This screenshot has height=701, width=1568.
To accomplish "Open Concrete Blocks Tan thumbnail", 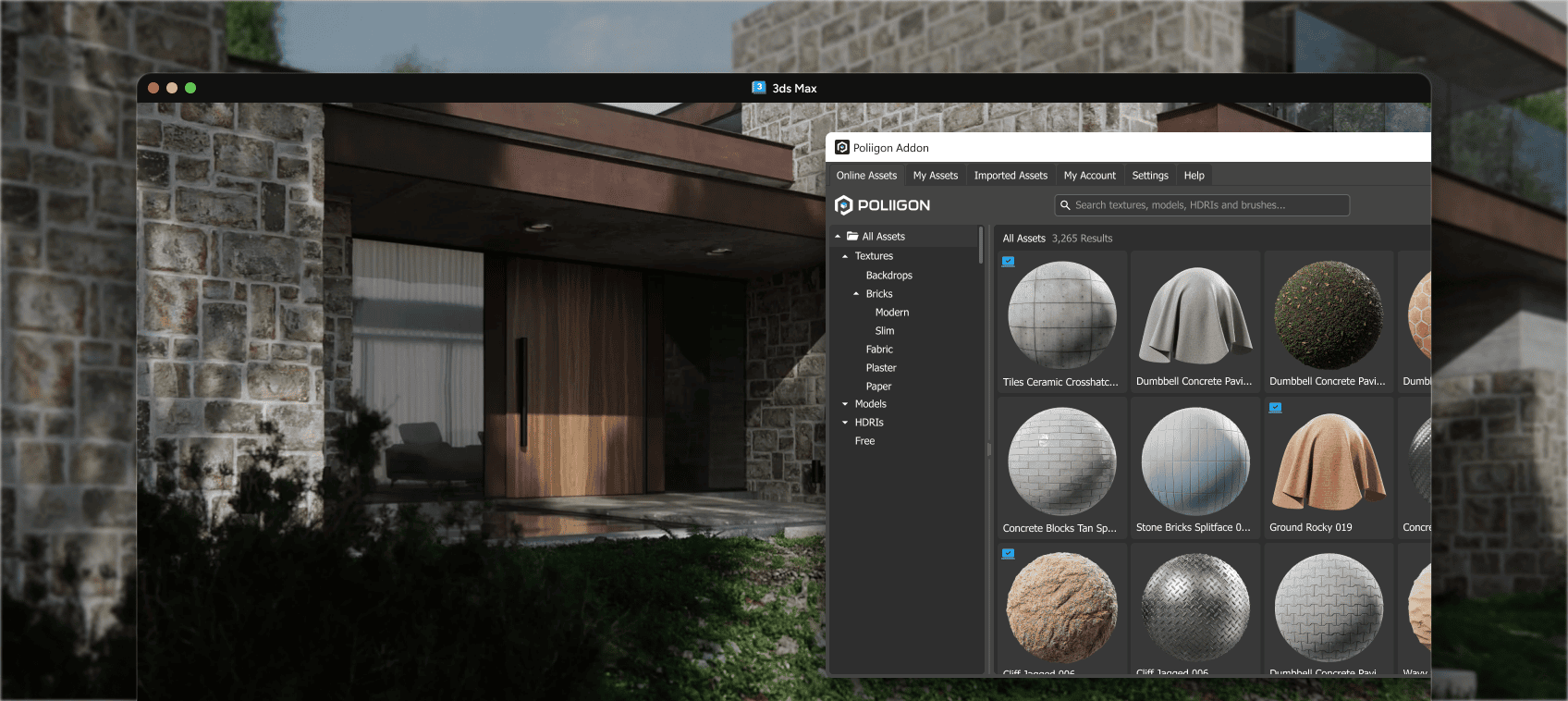I will pos(1062,461).
